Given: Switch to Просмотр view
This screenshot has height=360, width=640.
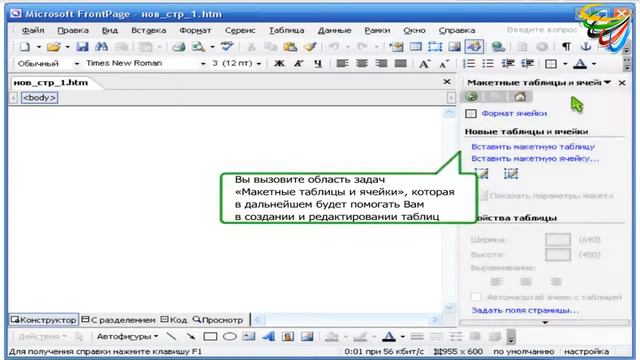Looking at the screenshot, I should (218, 320).
